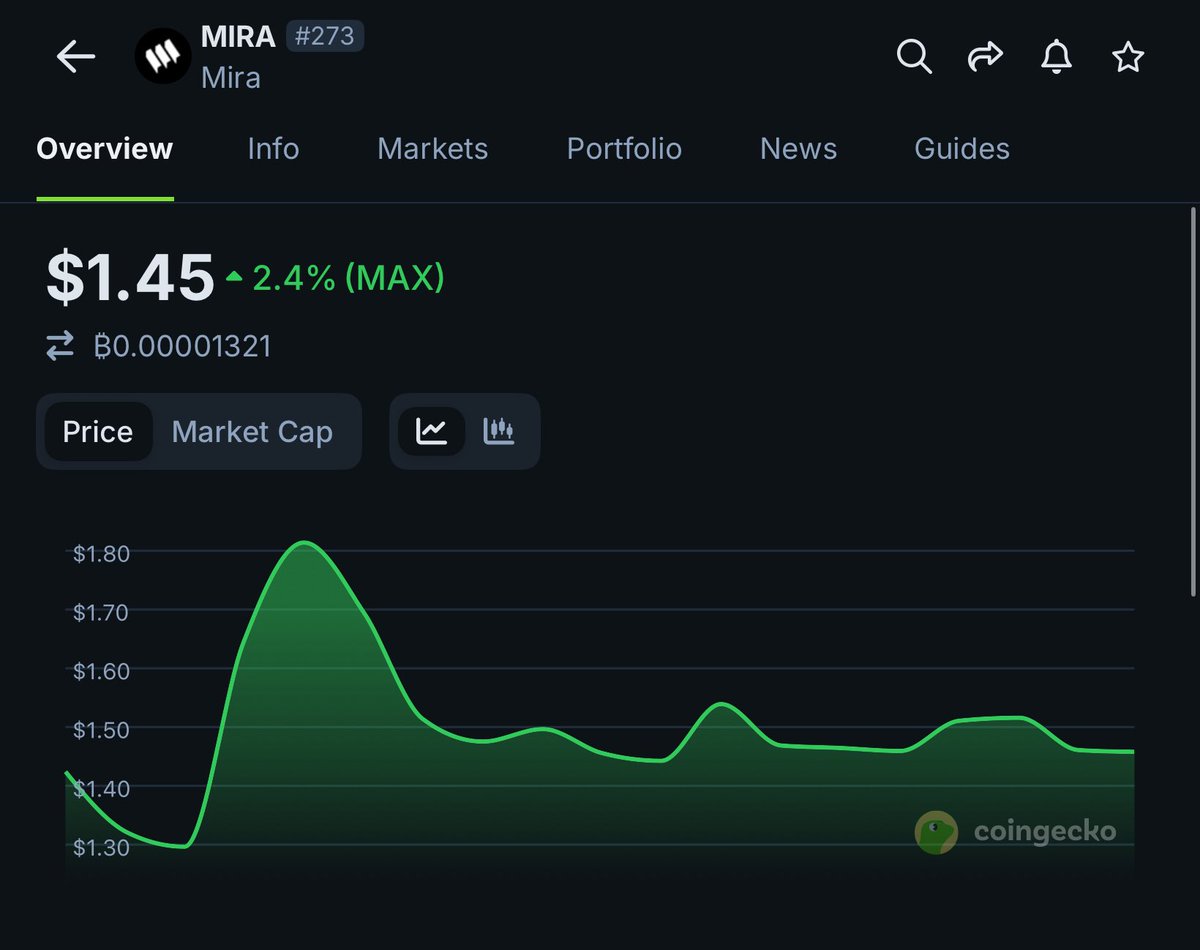Tap the $1.50 axis label

[101, 730]
